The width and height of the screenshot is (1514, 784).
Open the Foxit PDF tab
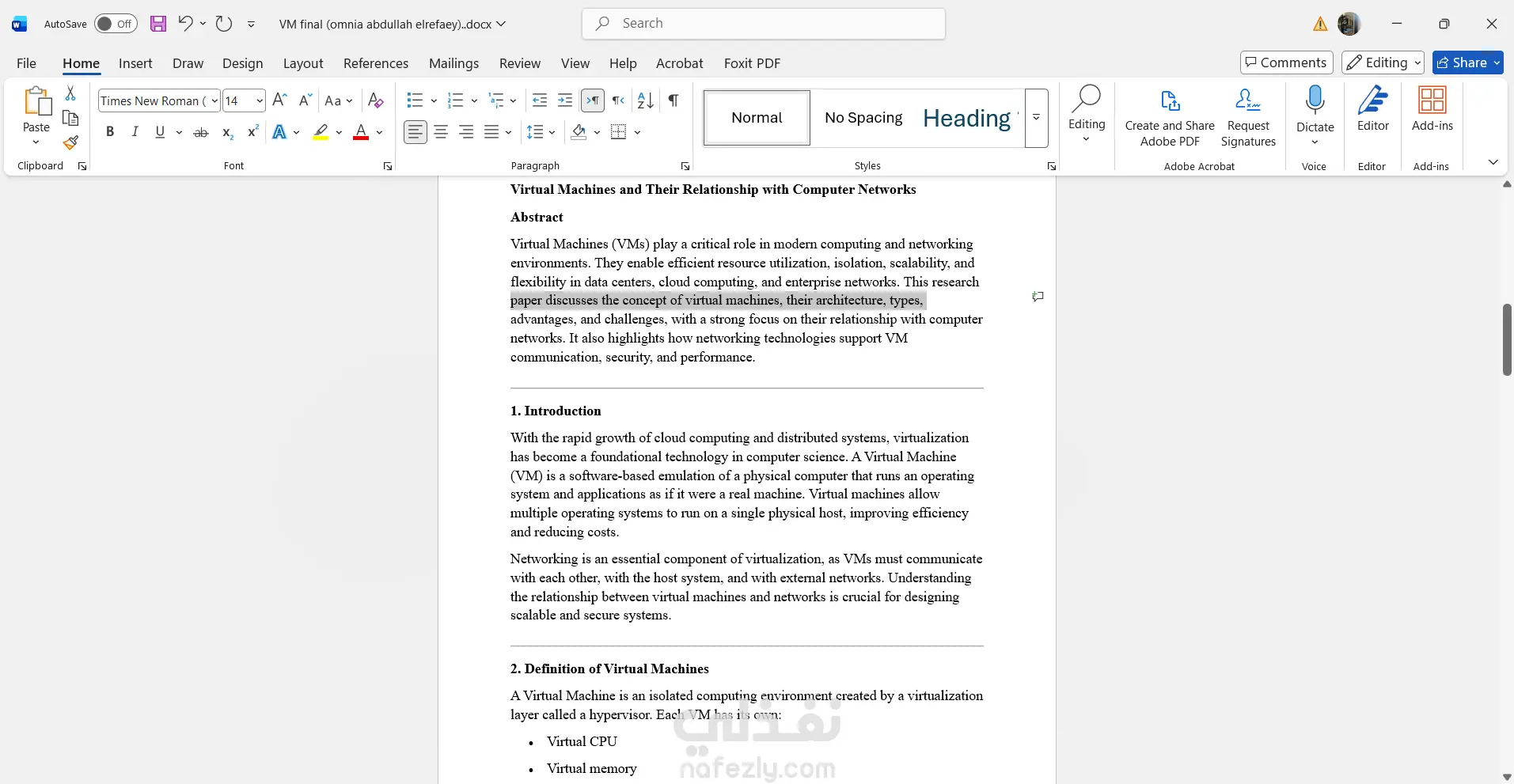752,63
